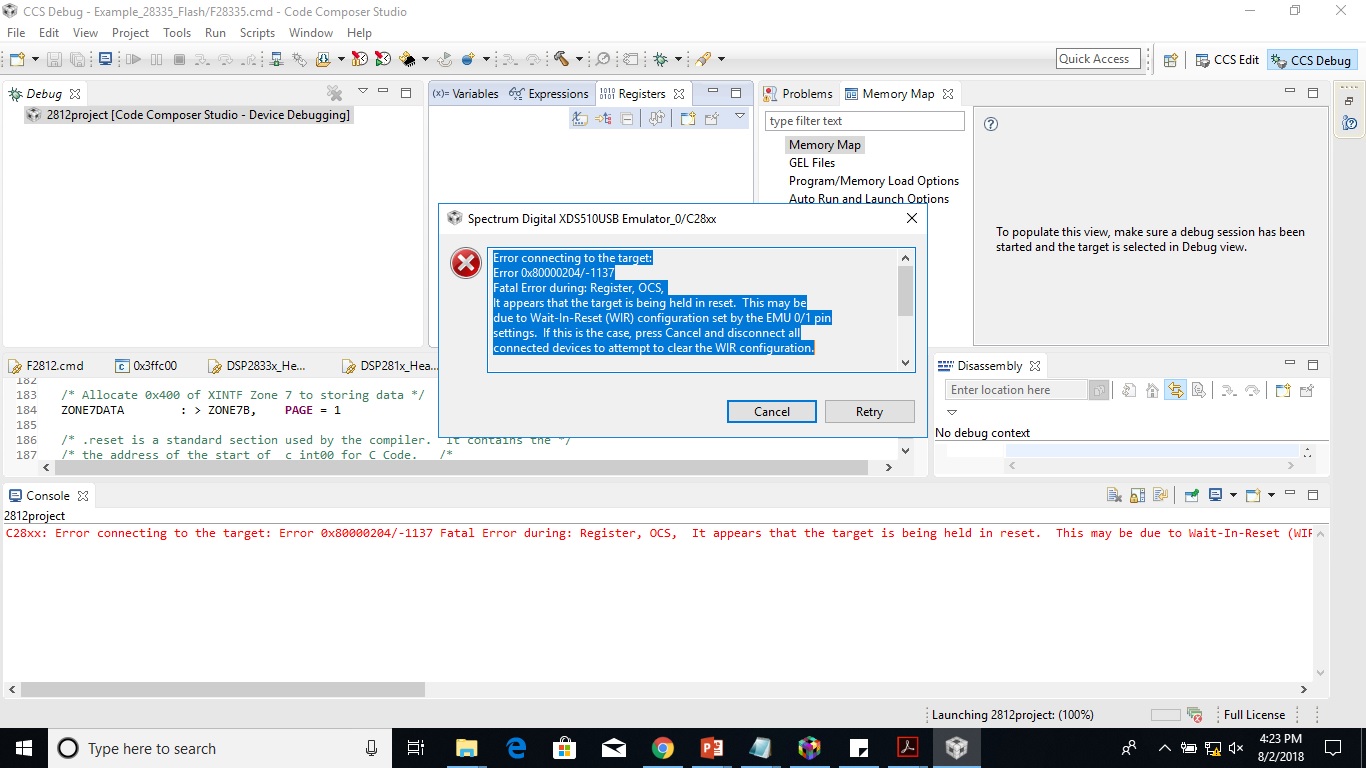Open the File menu
Screen dimensions: 1366x768
(16, 33)
